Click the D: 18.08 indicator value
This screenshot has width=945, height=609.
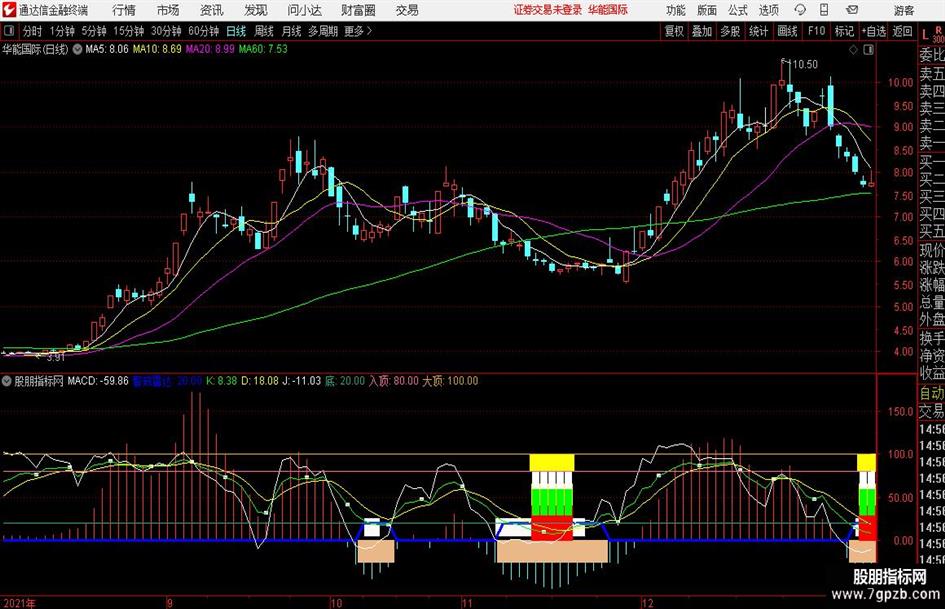(260, 381)
